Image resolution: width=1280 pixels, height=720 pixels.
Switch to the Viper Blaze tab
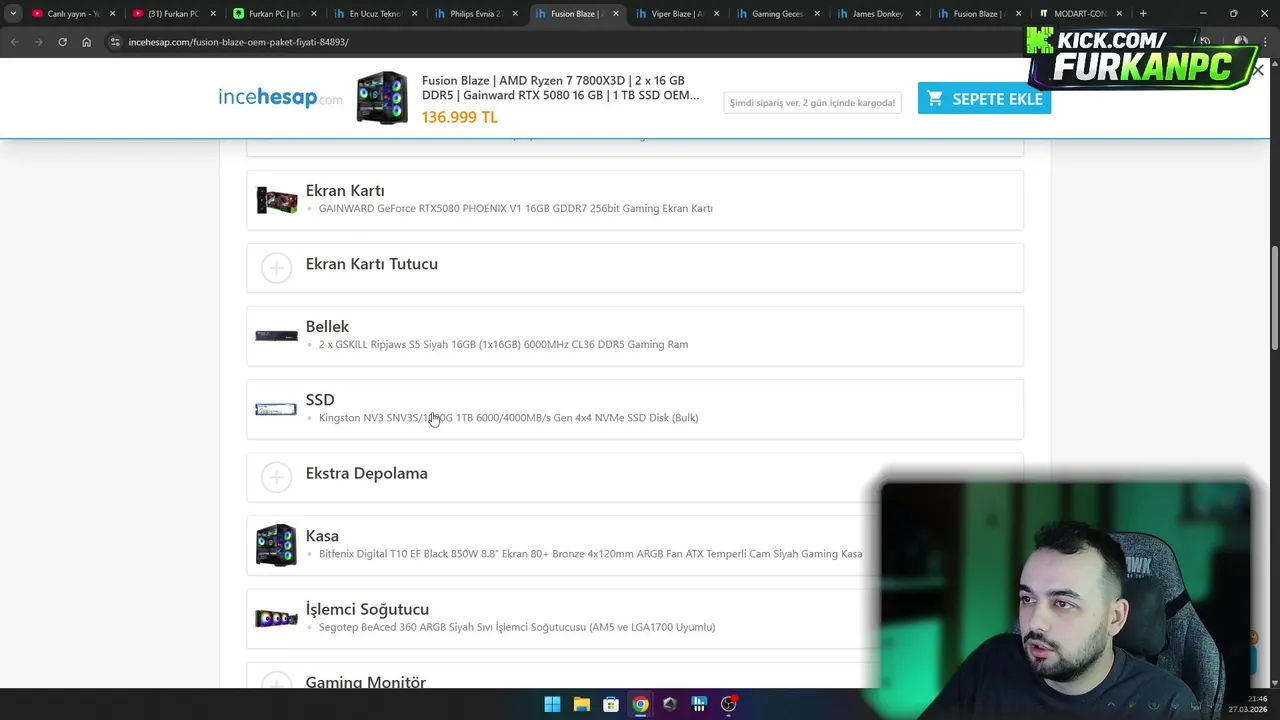point(677,14)
